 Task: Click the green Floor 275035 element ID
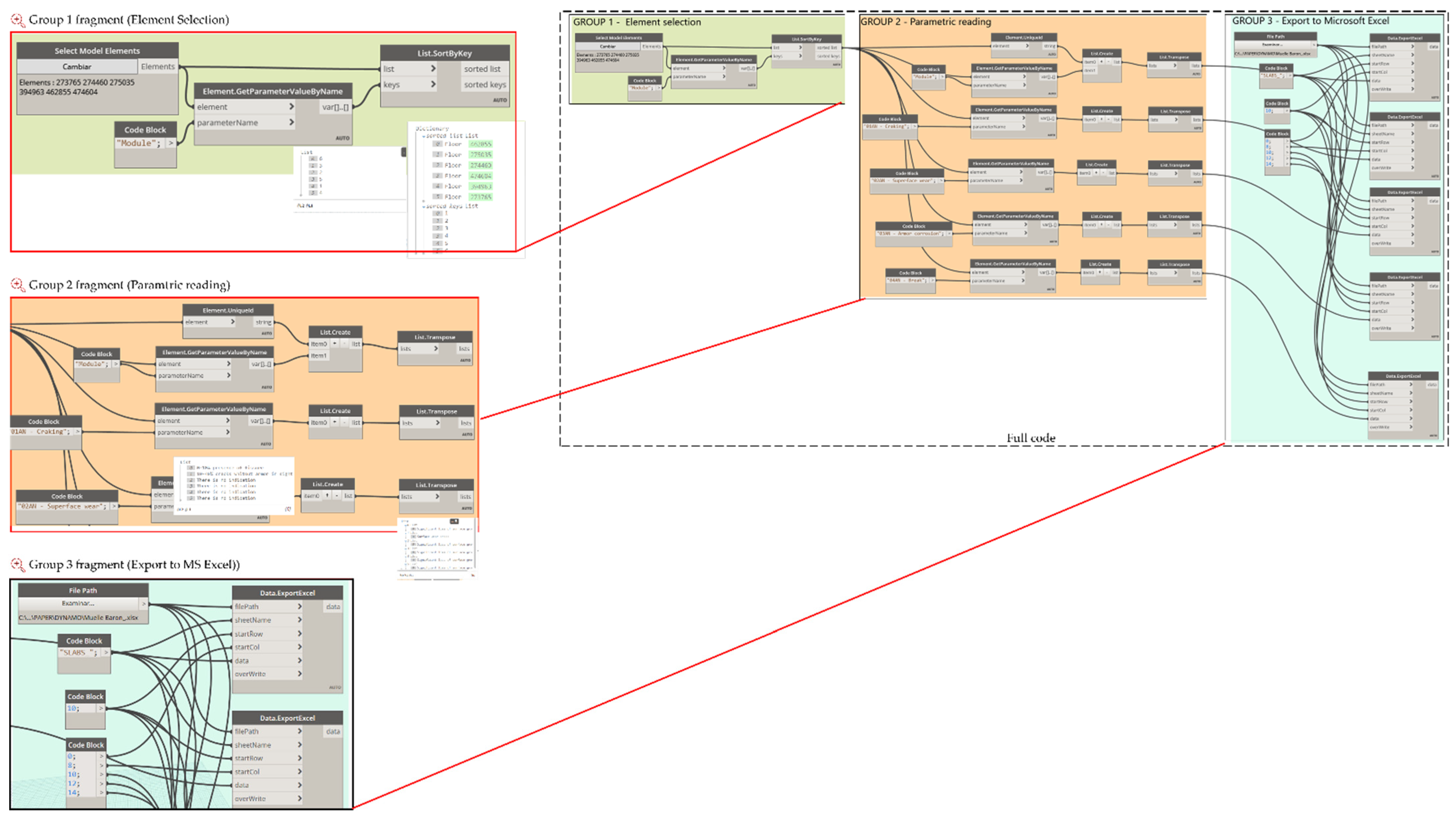coord(480,154)
